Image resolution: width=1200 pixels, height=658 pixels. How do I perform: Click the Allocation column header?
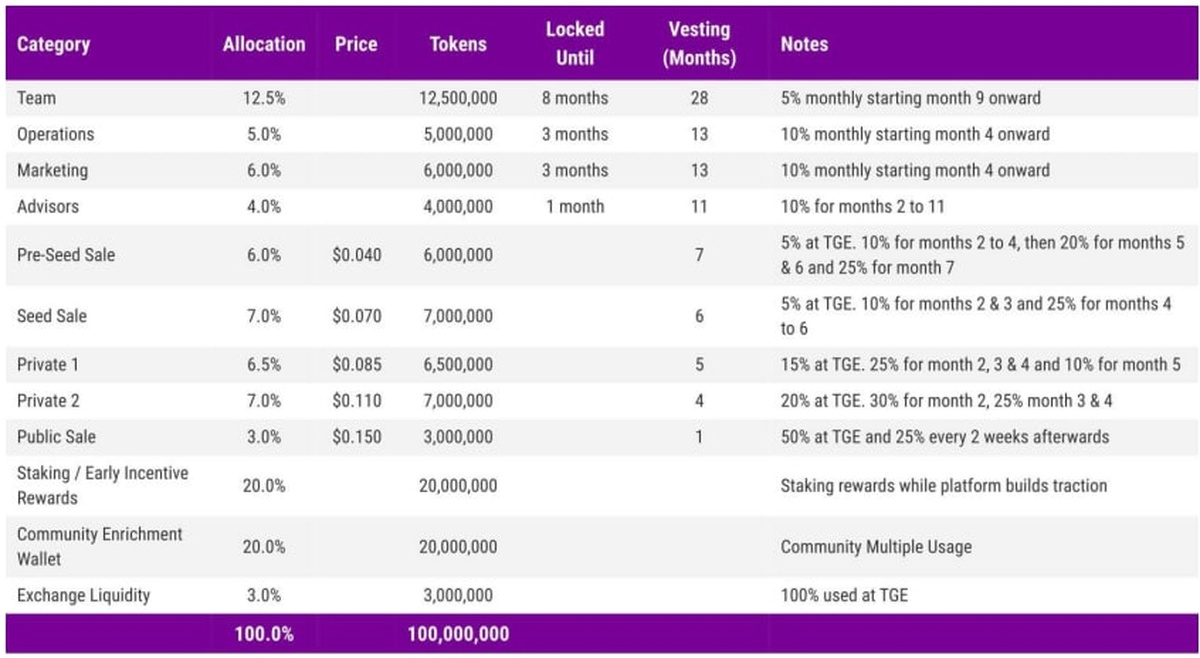click(x=264, y=44)
